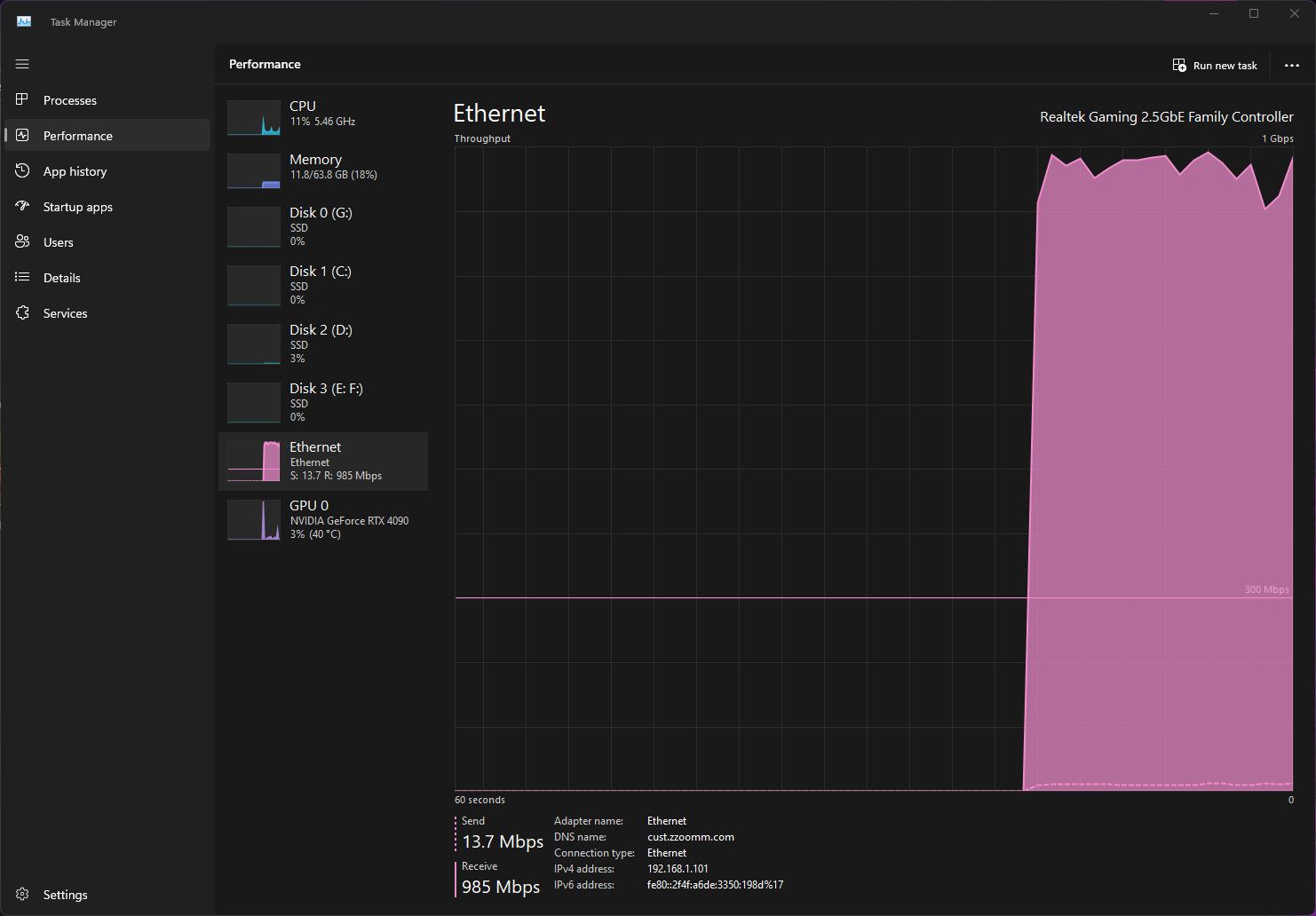Open the Users people icon
The width and height of the screenshot is (1316, 916).
[x=22, y=241]
